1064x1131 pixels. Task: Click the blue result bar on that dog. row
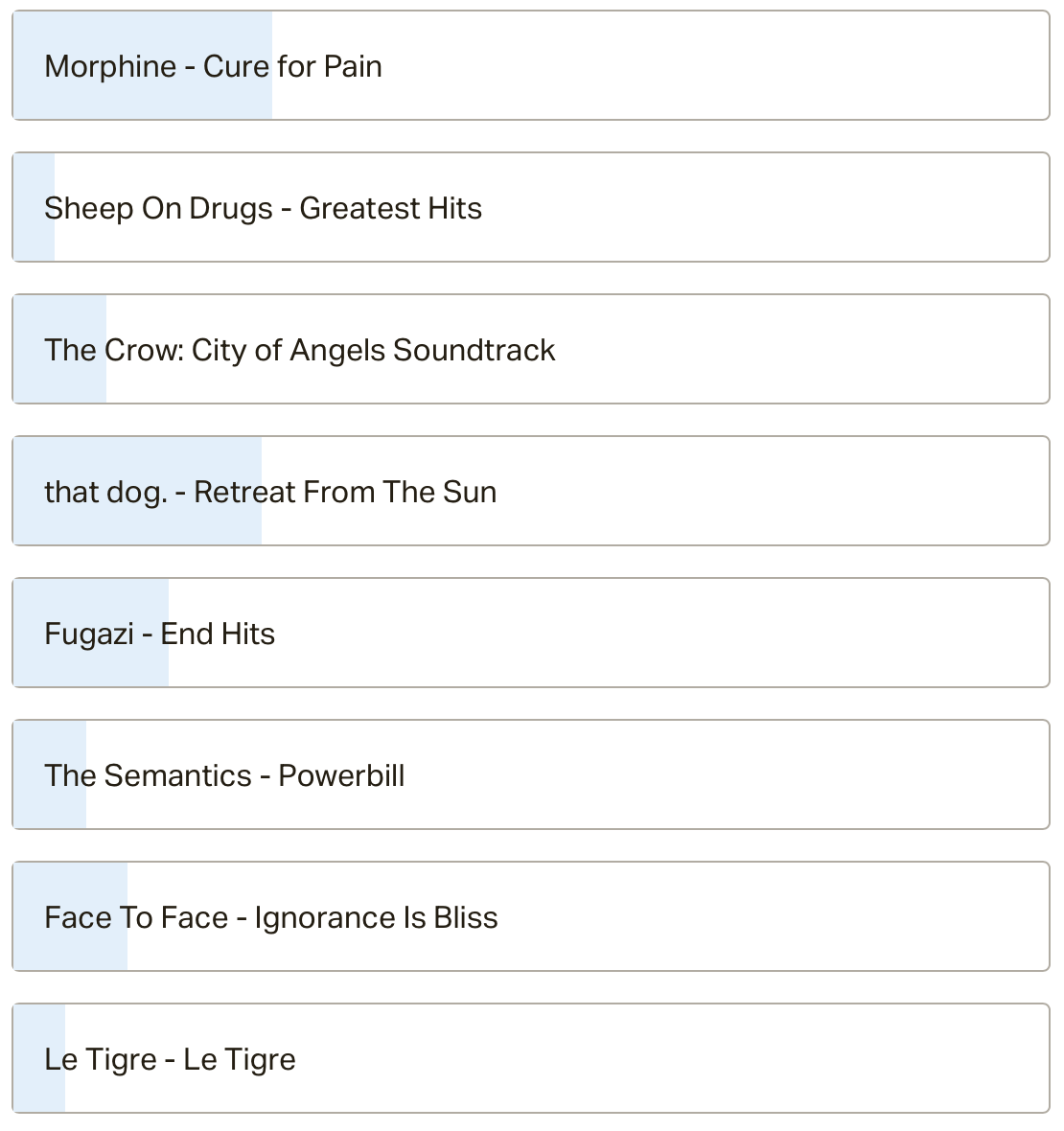(138, 491)
